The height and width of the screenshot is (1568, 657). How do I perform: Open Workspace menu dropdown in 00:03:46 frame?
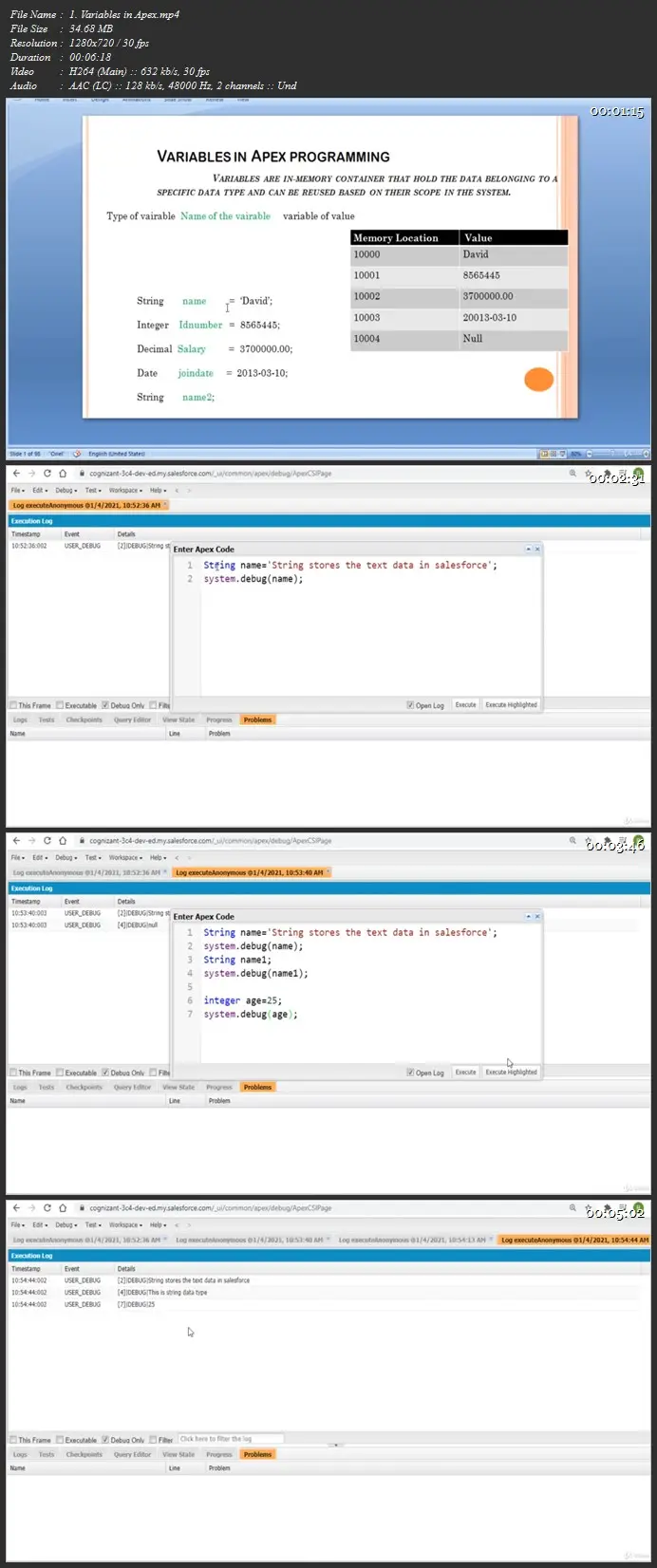point(125,857)
